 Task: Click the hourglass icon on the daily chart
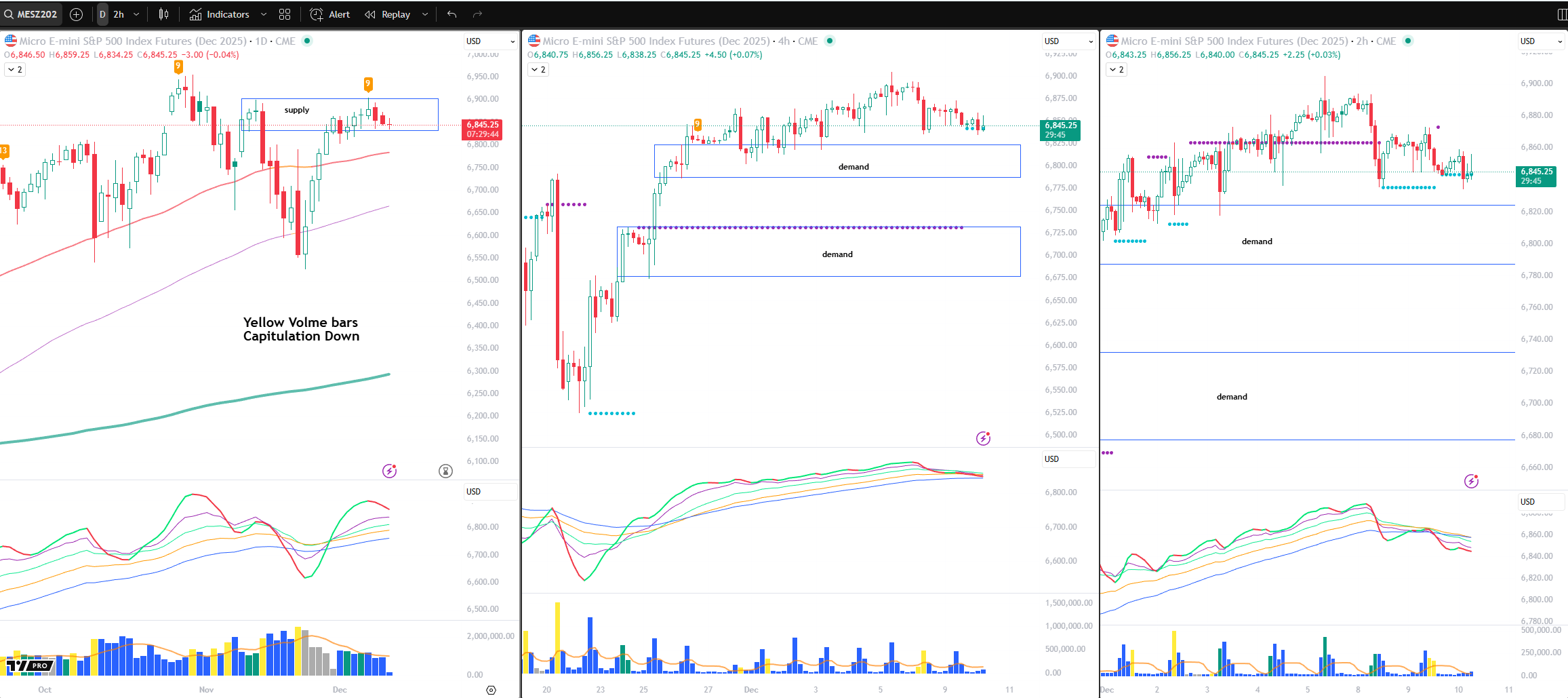[445, 471]
